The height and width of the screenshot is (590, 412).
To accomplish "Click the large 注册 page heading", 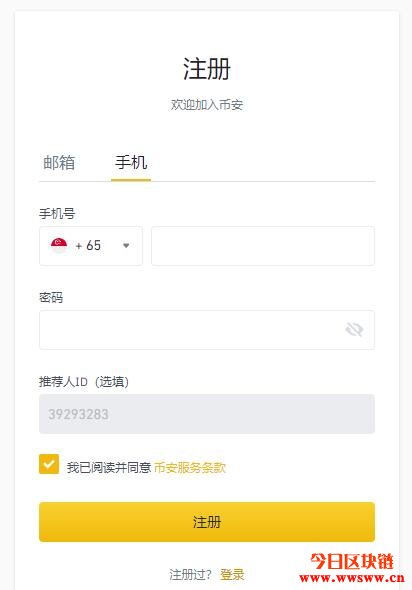I will pyautogui.click(x=207, y=69).
